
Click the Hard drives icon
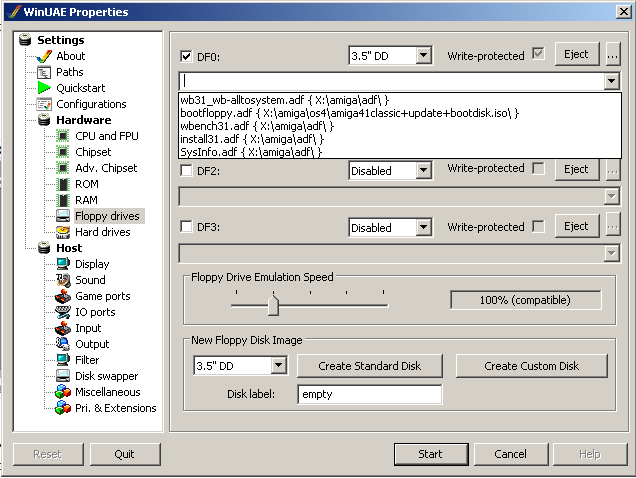tap(62, 232)
